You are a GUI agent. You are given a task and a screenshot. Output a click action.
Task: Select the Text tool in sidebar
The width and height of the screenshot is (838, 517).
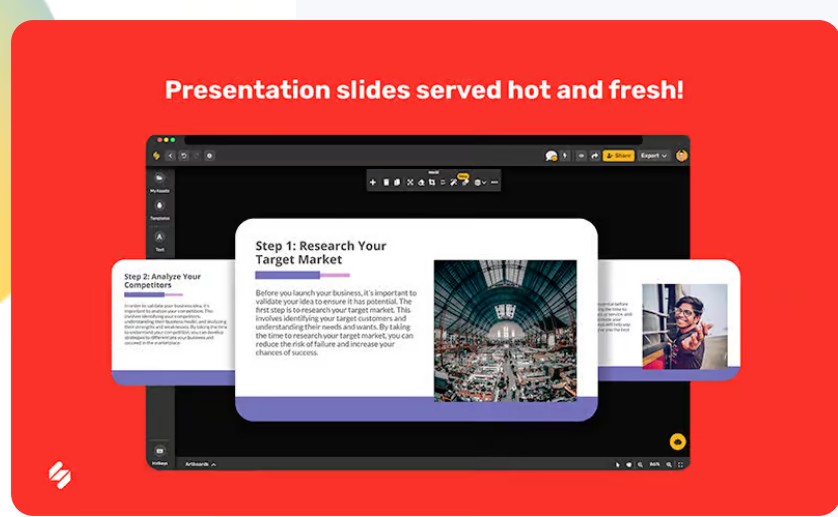159,241
